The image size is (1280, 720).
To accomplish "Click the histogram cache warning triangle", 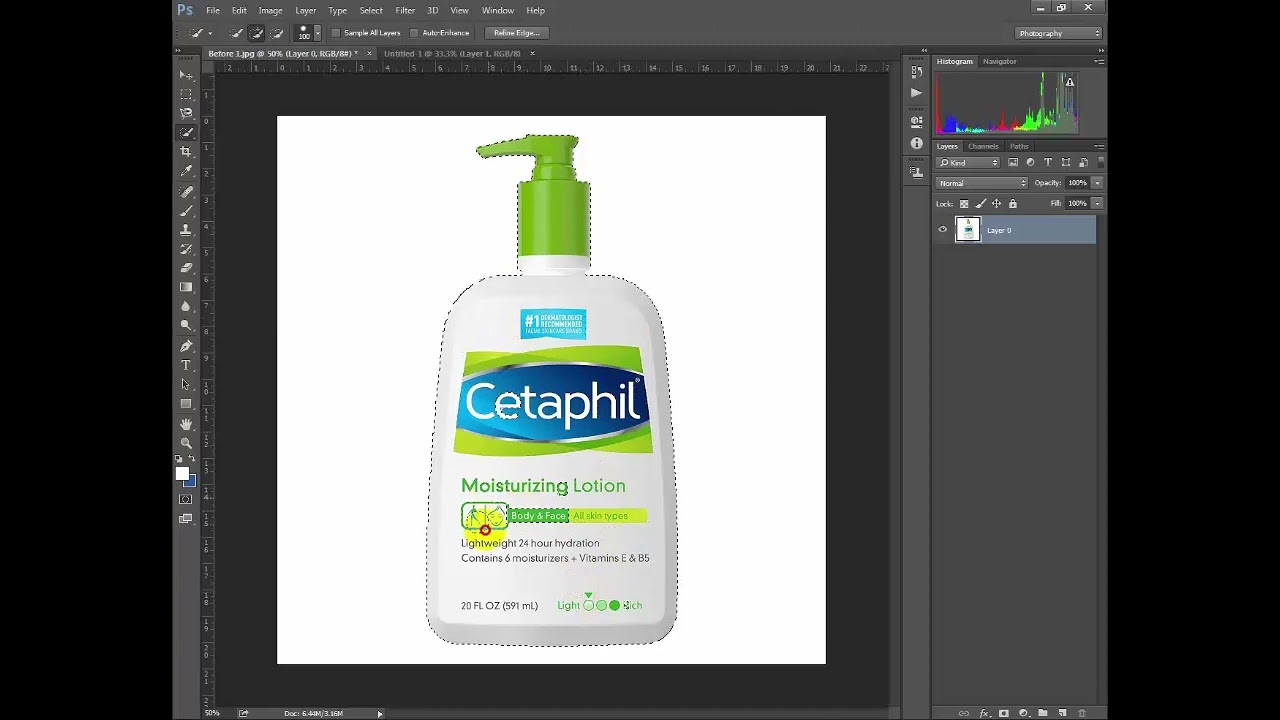I will tap(1070, 82).
